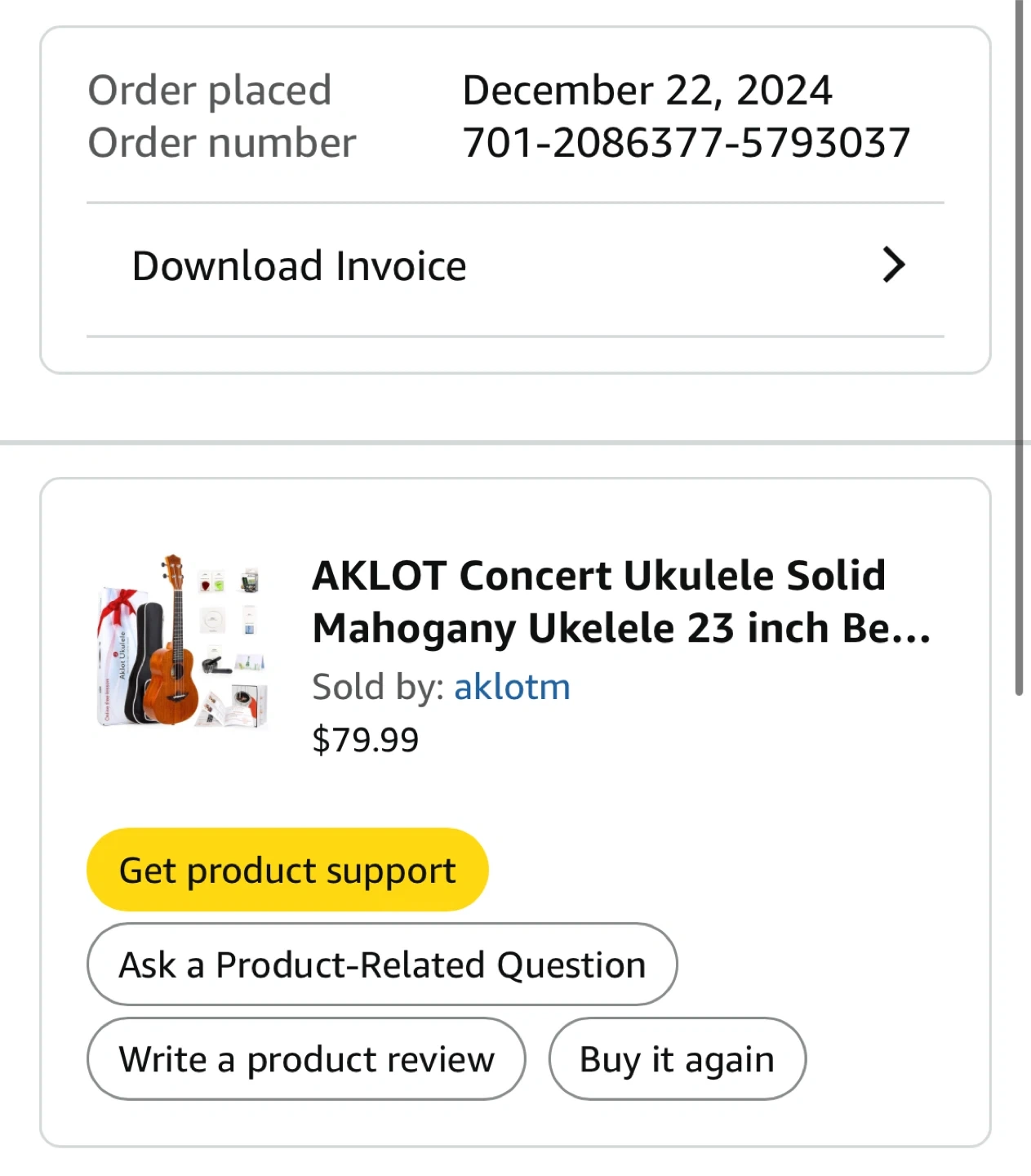This screenshot has width=1031, height=1176.
Task: Open the Download Invoice option
Action: coord(299,266)
